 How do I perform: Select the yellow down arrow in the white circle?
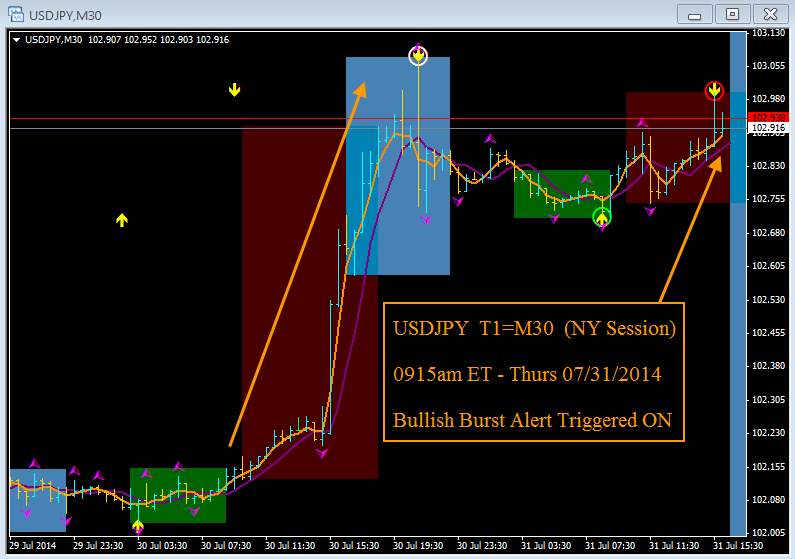pyautogui.click(x=418, y=56)
